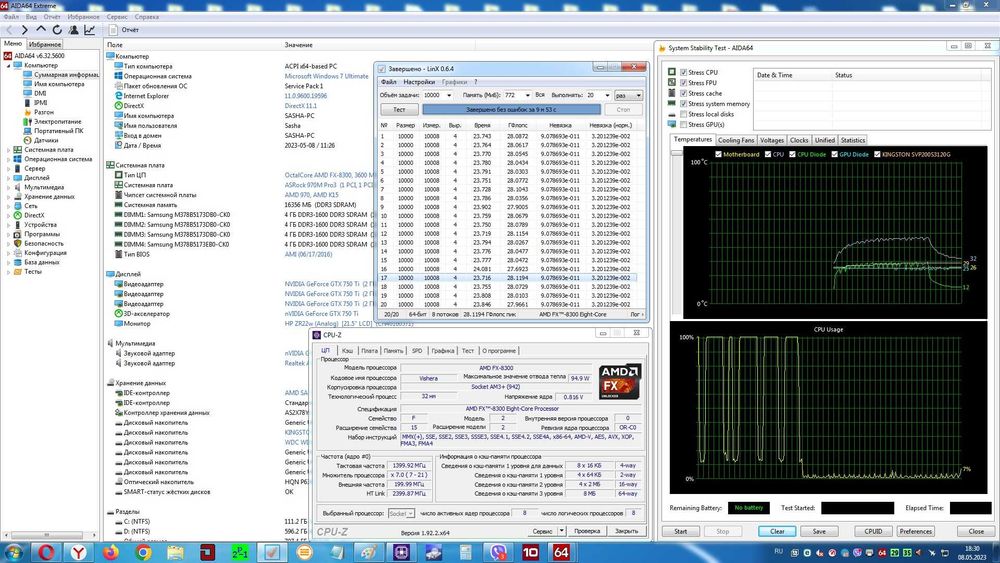The height and width of the screenshot is (563, 1000).
Task: Switch to Voltages tab
Action: [x=772, y=140]
